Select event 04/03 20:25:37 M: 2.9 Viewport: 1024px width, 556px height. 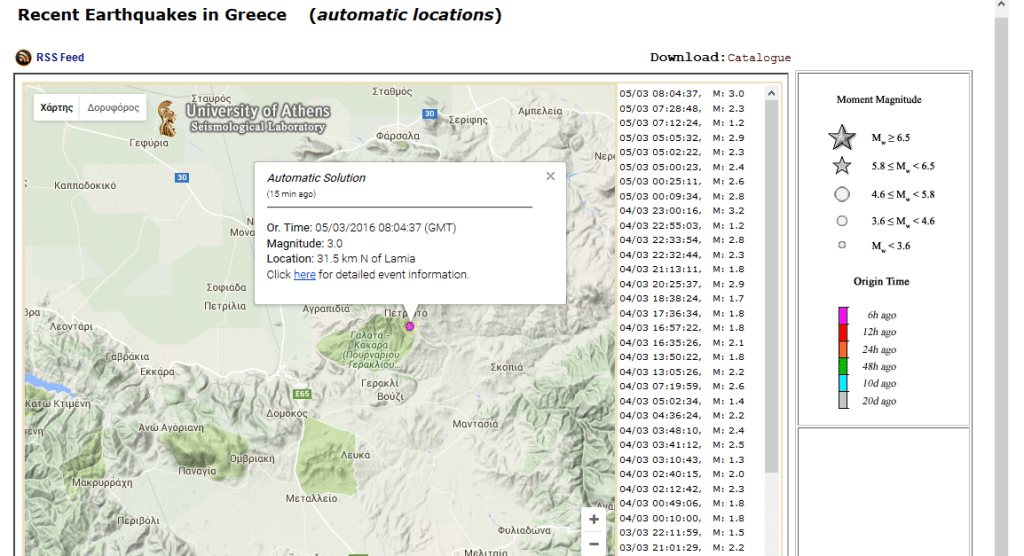click(682, 284)
